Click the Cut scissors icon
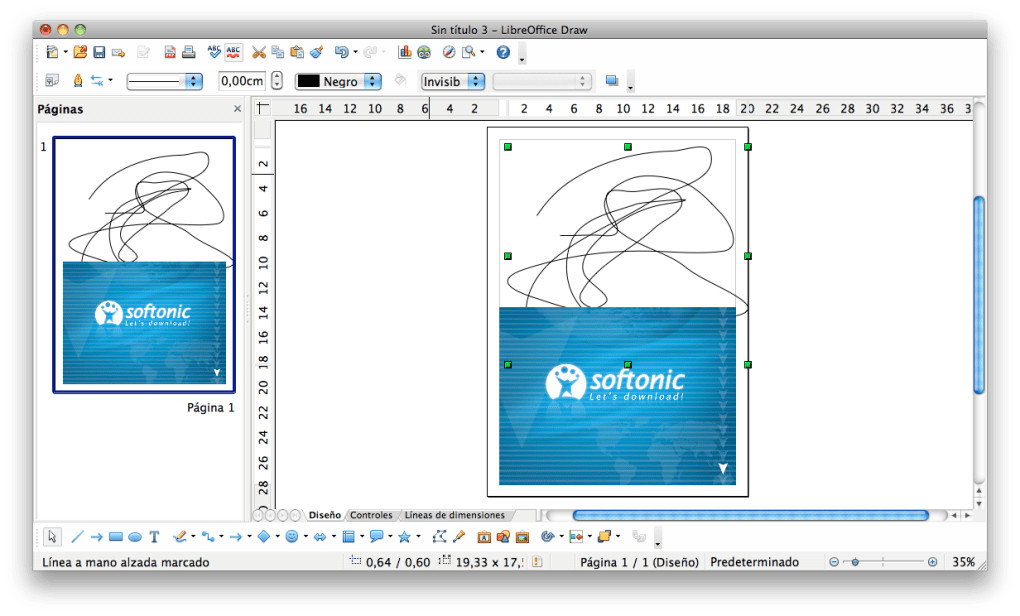Screen dimensions: 1020x616 tap(259, 52)
